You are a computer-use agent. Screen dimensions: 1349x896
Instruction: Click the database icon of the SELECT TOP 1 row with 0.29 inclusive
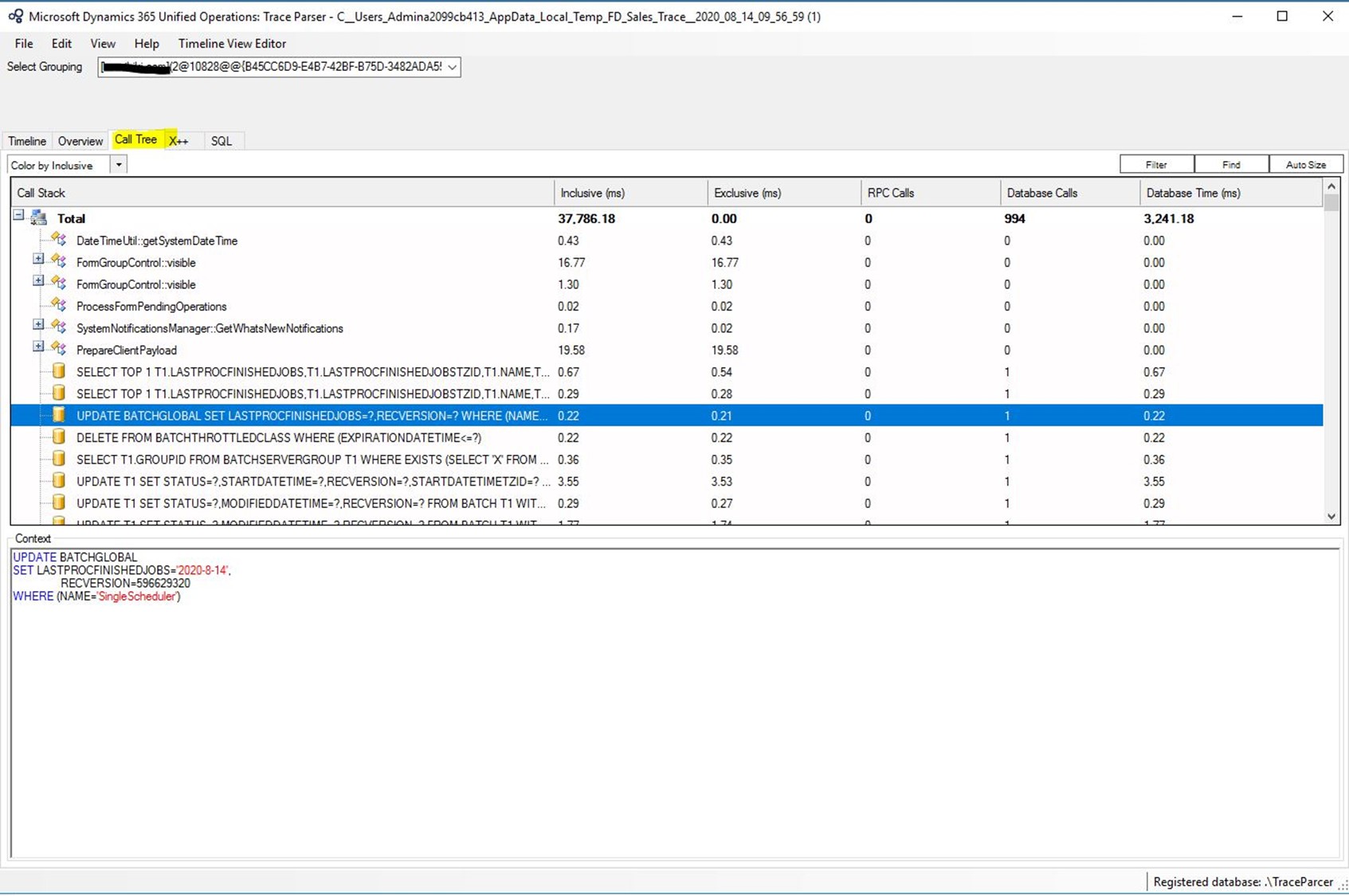(58, 393)
